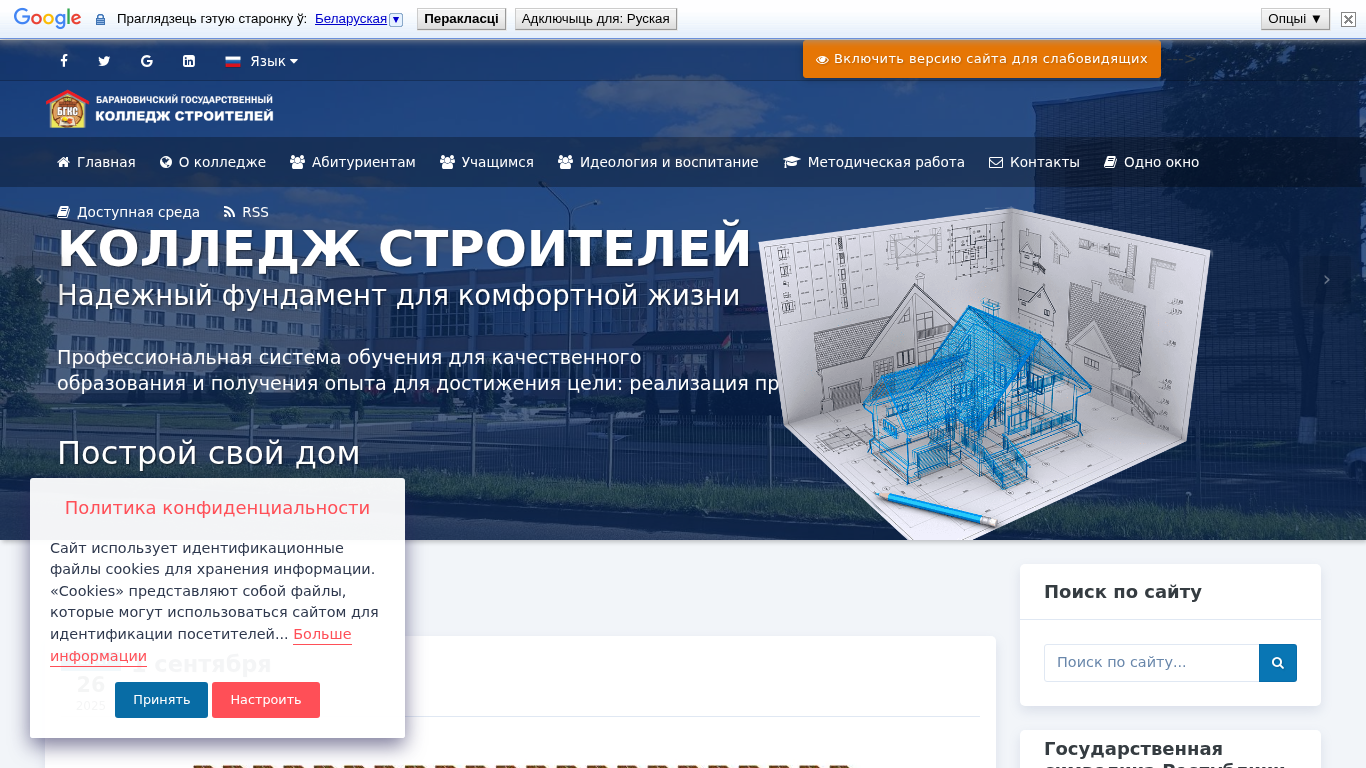Viewport: 1366px width, 768px height.
Task: Click the Беларуская language link
Action: [x=350, y=19]
